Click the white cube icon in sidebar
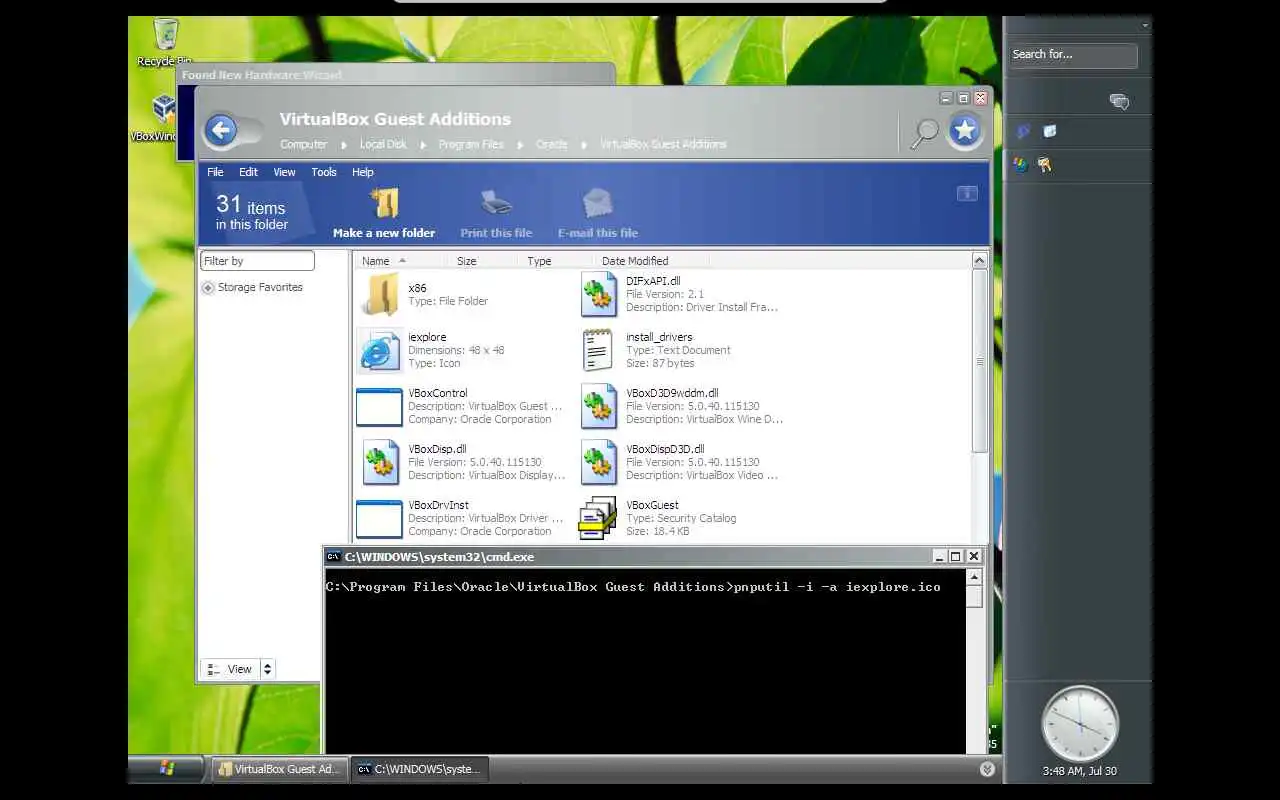Screen dimensions: 1280x800 1050,131
